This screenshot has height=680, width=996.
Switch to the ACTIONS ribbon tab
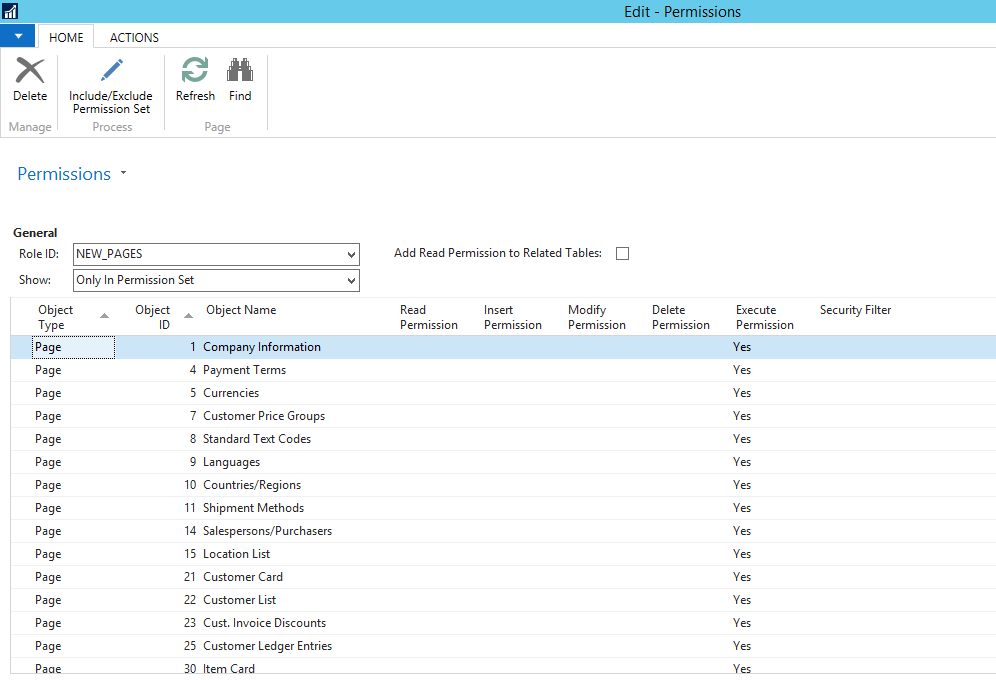(134, 37)
